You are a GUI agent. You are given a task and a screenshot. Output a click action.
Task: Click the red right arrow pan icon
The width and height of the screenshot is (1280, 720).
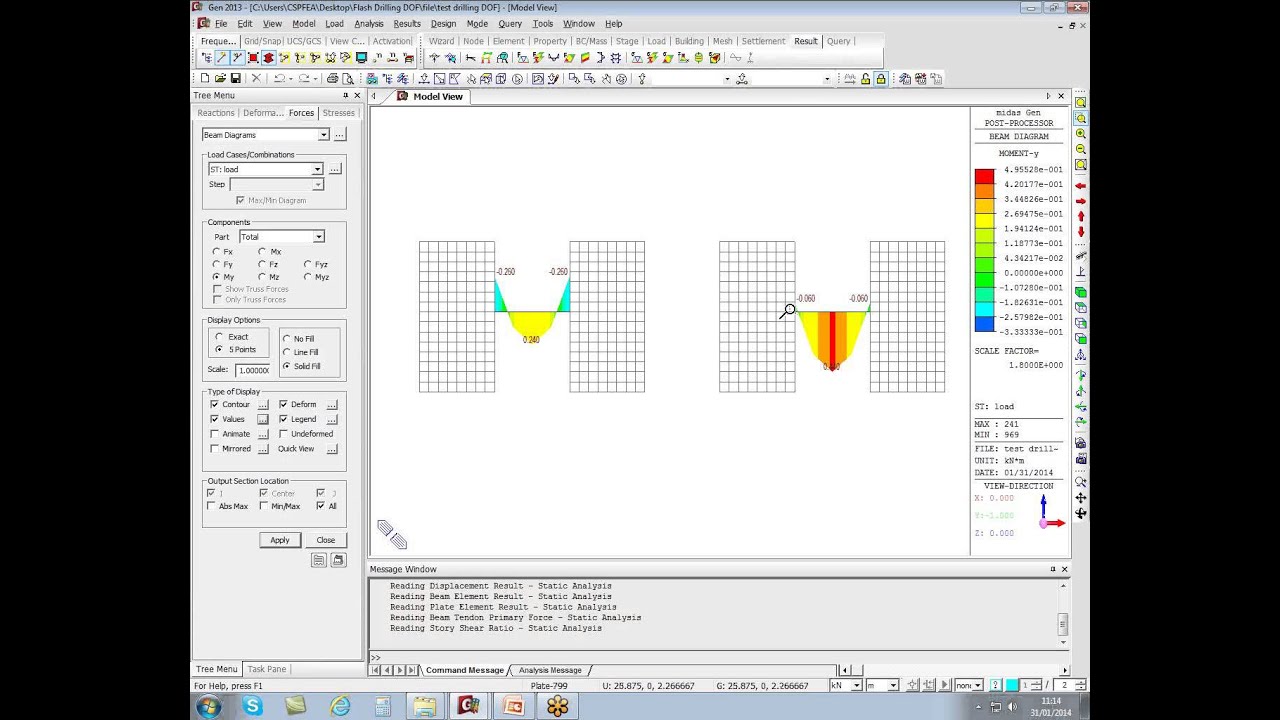(1081, 201)
